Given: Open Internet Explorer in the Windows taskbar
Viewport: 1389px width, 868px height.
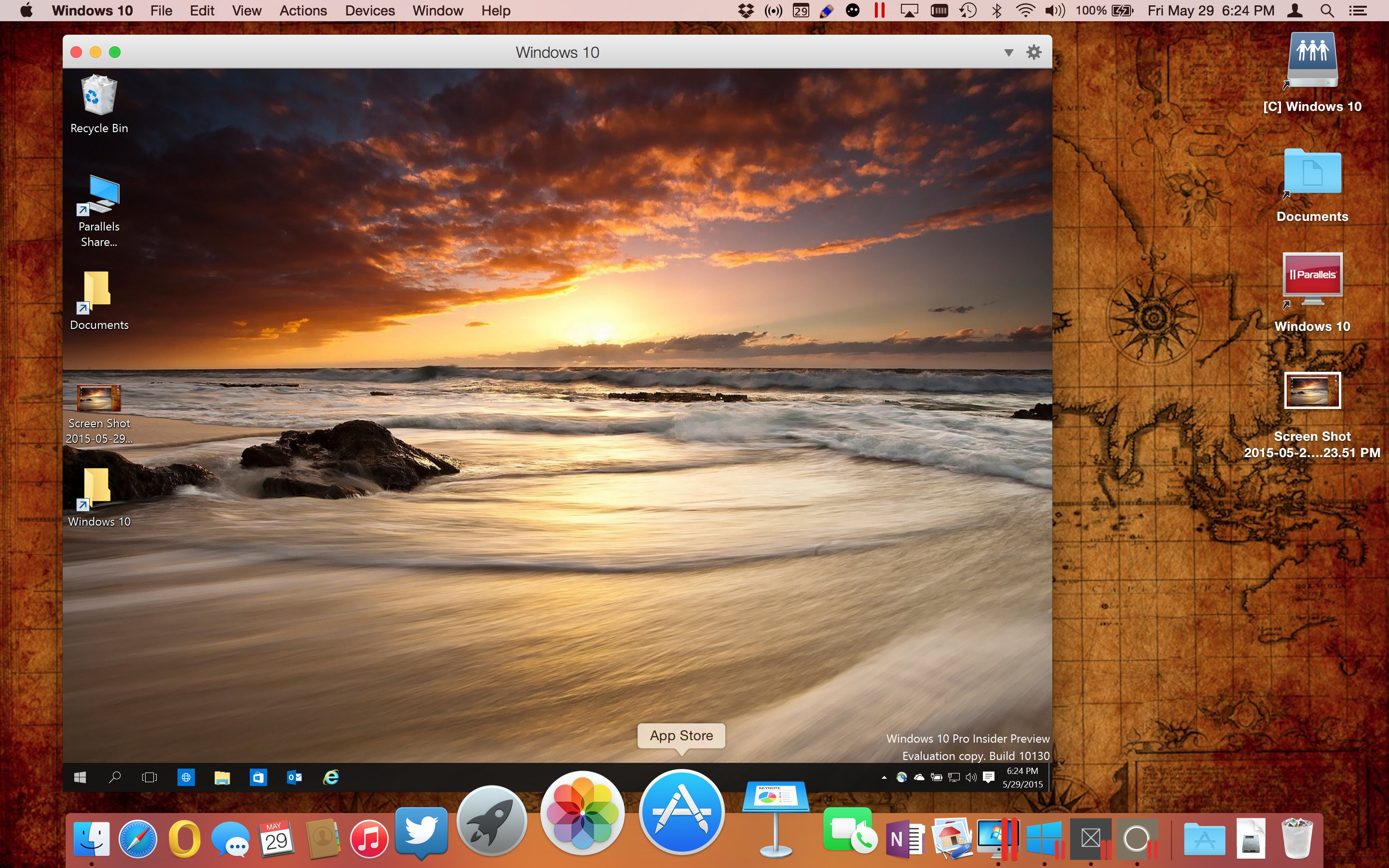Looking at the screenshot, I should pos(331,777).
